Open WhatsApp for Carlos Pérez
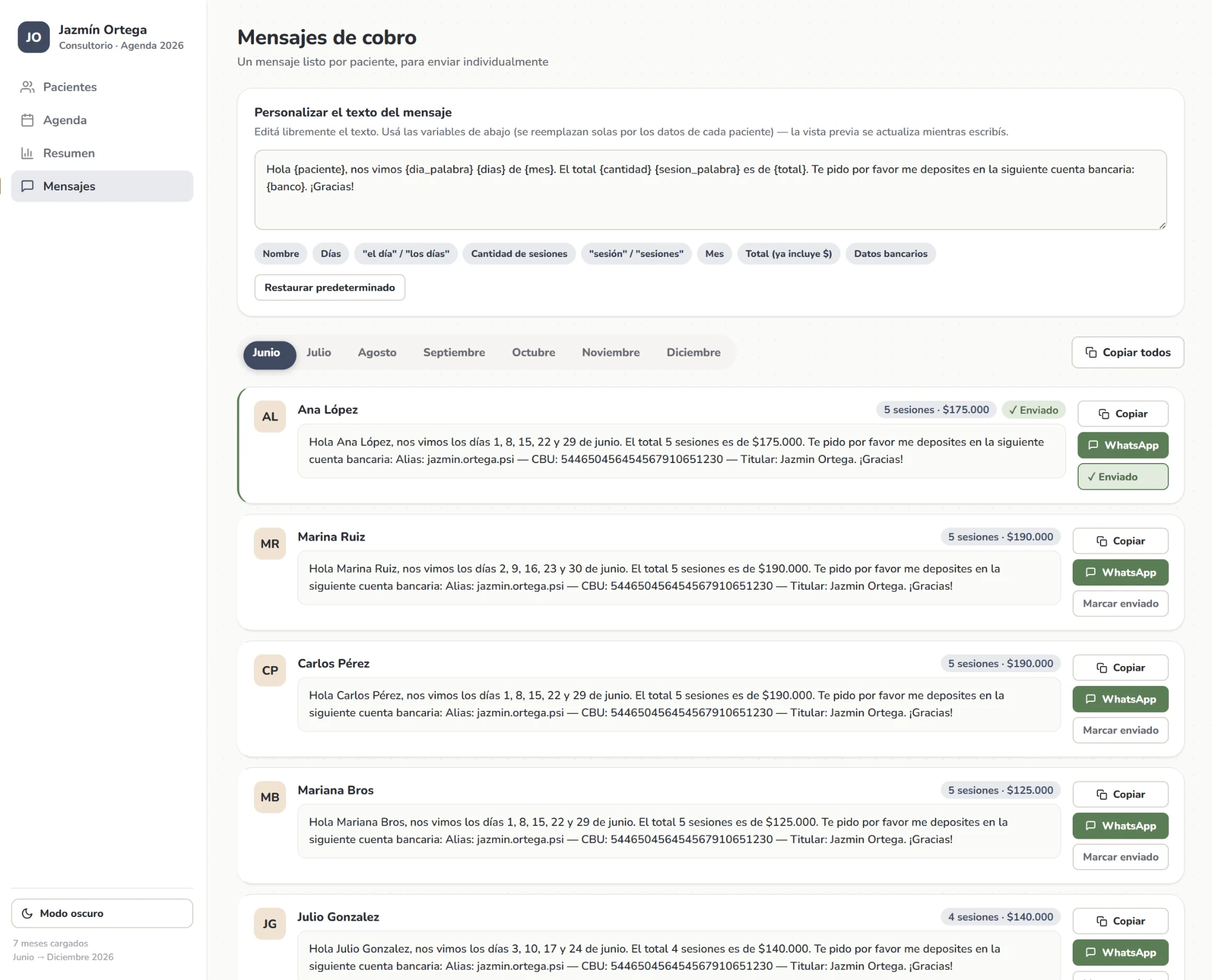 pyautogui.click(x=1120, y=699)
